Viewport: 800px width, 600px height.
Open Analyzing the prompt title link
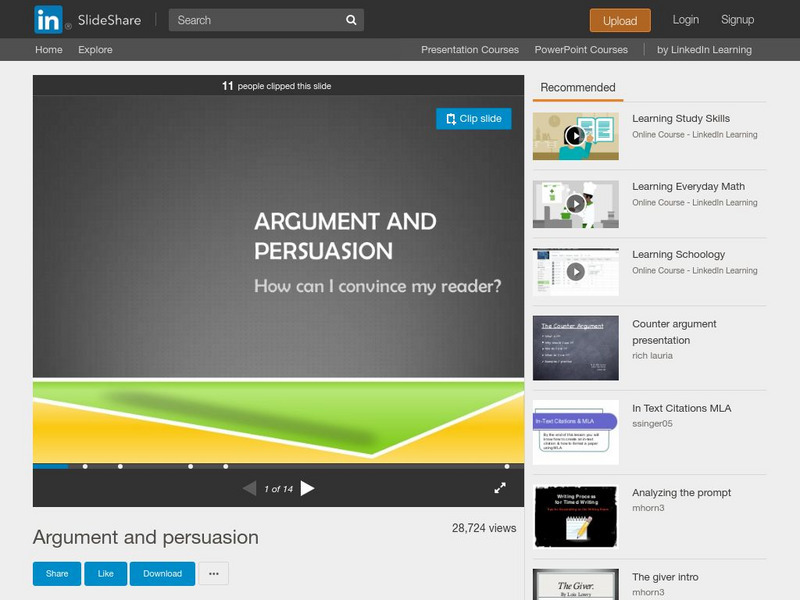coord(681,492)
